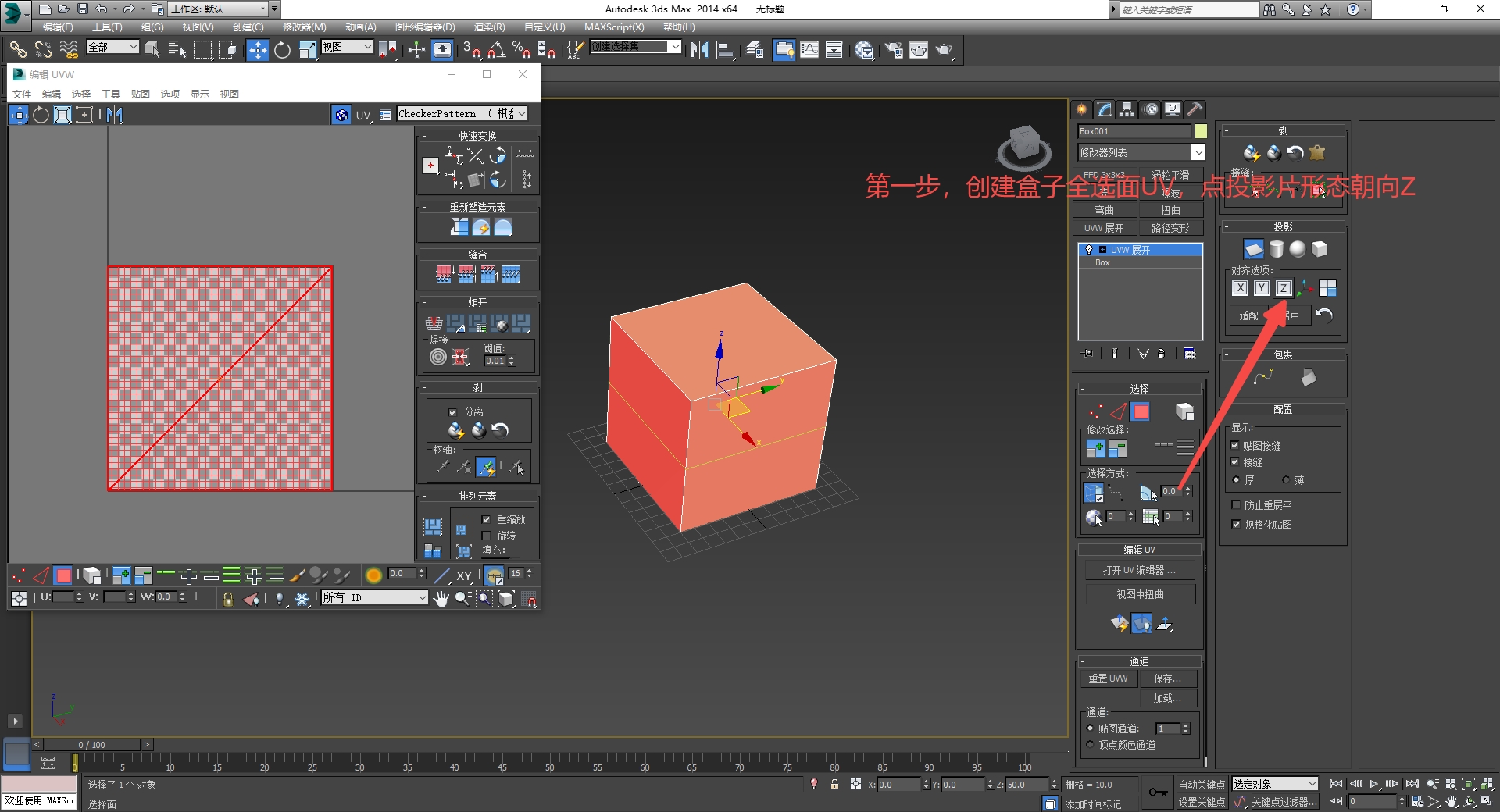Click the 重置 UVW button
Screen dimensions: 1500x812
pos(1108,678)
